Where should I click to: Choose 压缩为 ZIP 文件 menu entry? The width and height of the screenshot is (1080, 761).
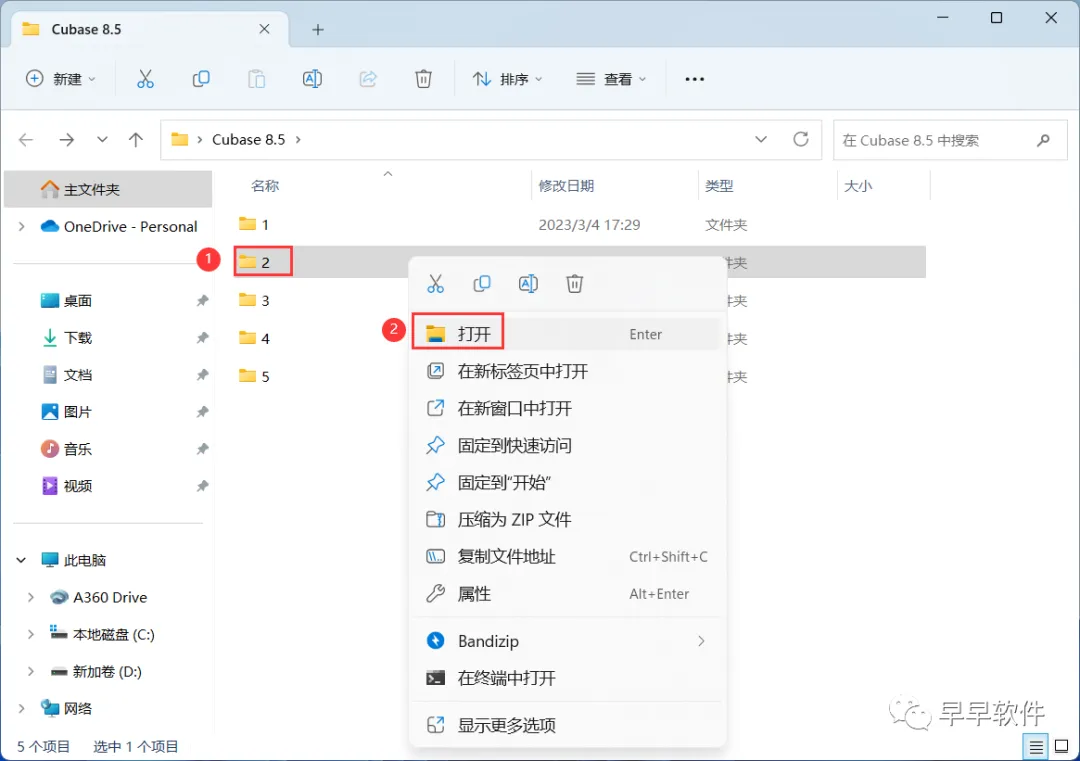[x=568, y=519]
